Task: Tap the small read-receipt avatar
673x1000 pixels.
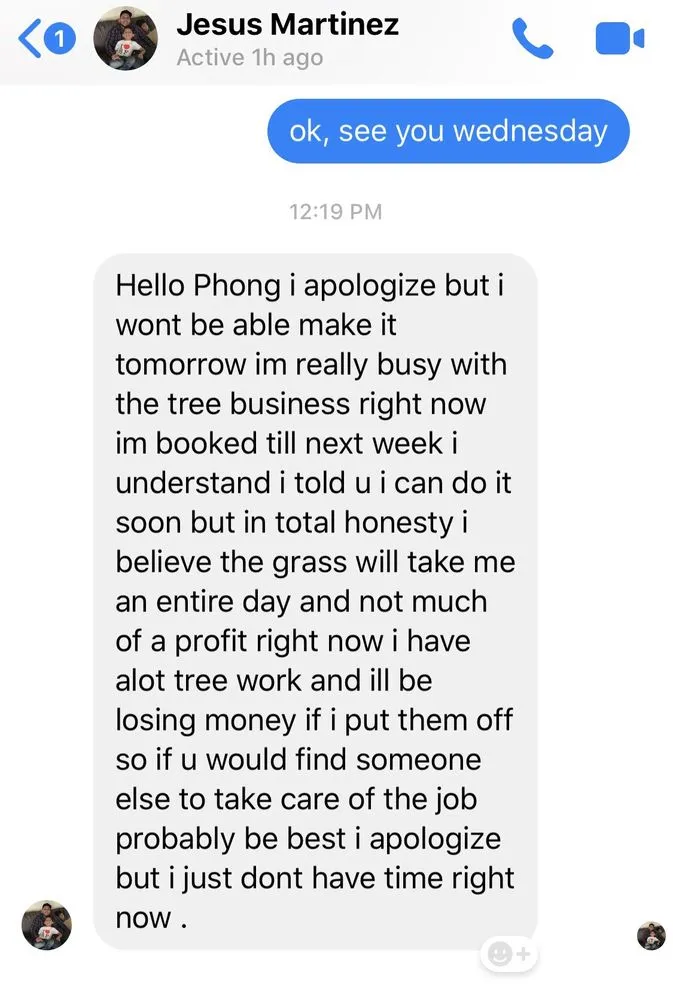Action: (x=651, y=936)
